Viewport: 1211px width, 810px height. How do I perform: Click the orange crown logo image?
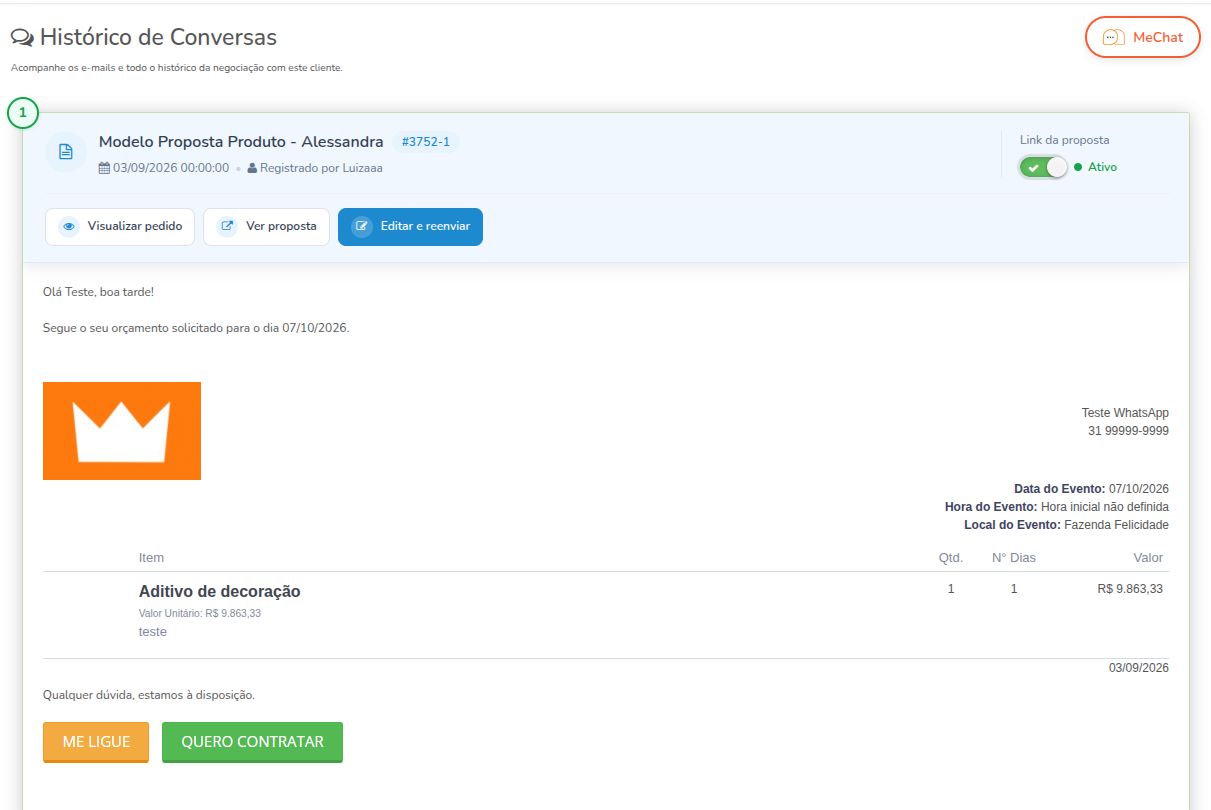click(122, 431)
